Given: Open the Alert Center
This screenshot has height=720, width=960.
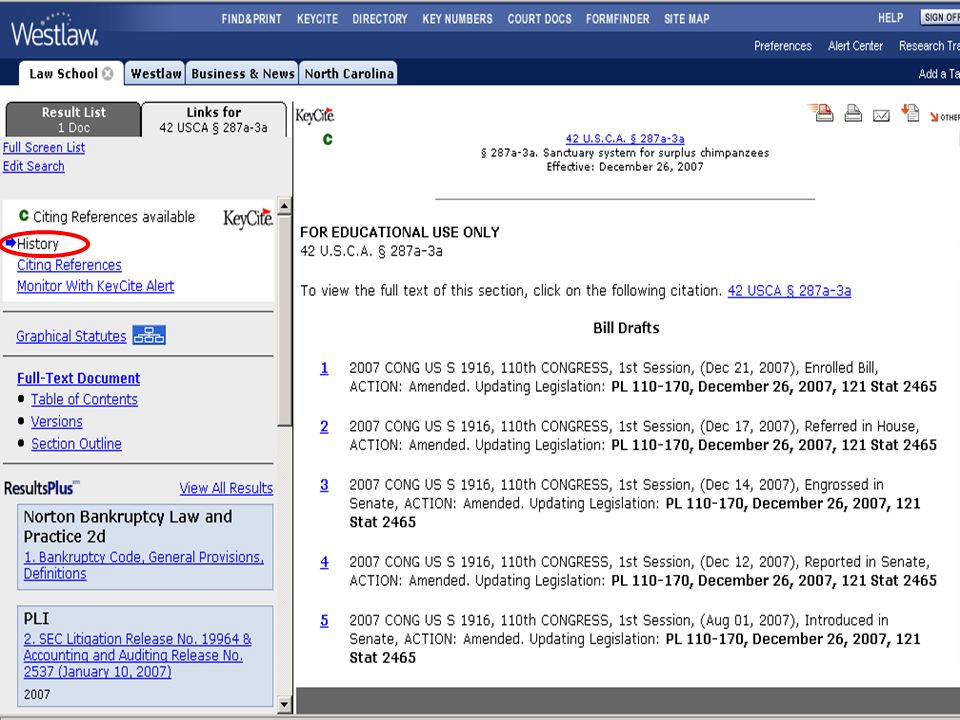Looking at the screenshot, I should coord(855,46).
